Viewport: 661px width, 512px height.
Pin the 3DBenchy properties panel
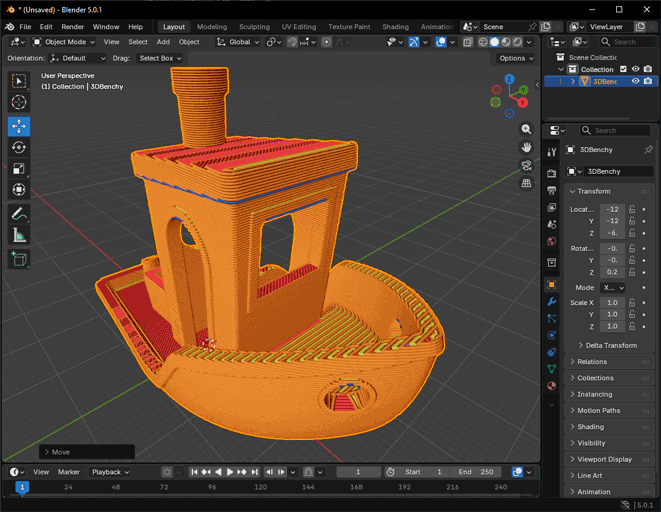648,150
